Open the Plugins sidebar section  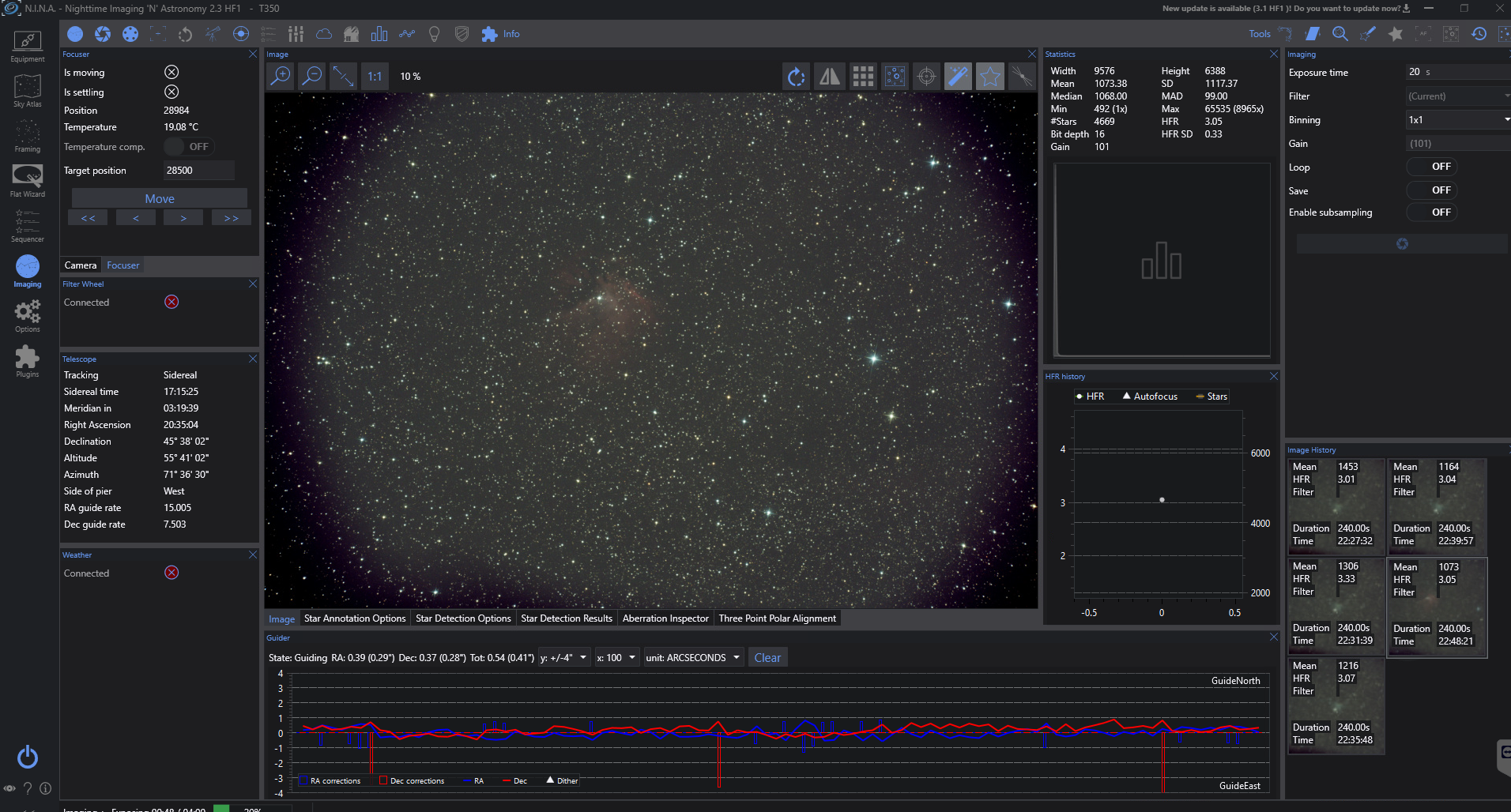click(x=27, y=361)
